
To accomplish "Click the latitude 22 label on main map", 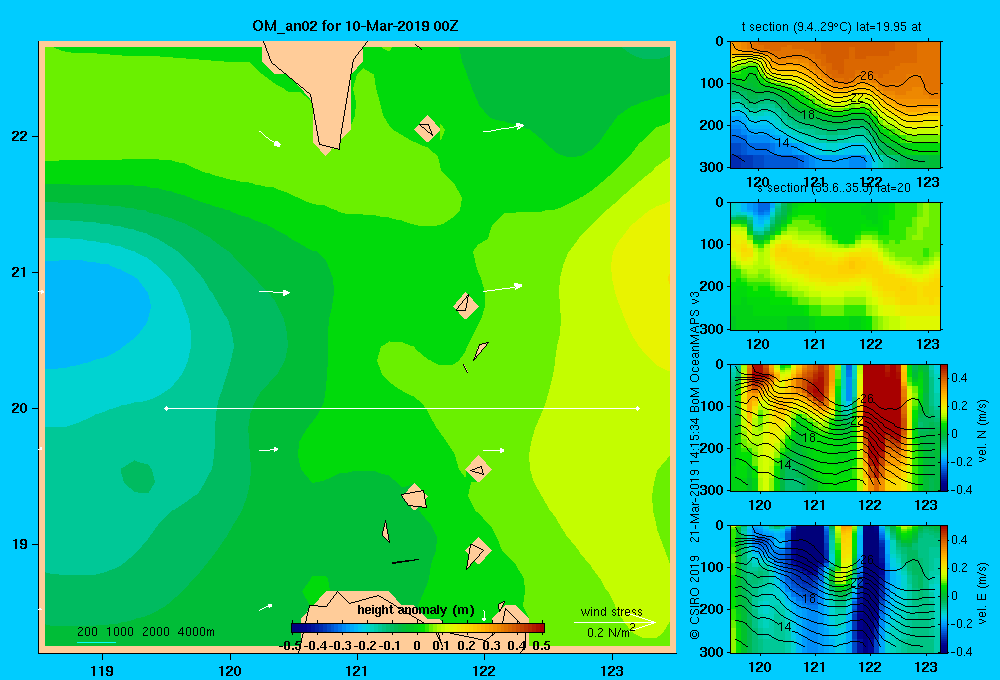I will (20, 136).
